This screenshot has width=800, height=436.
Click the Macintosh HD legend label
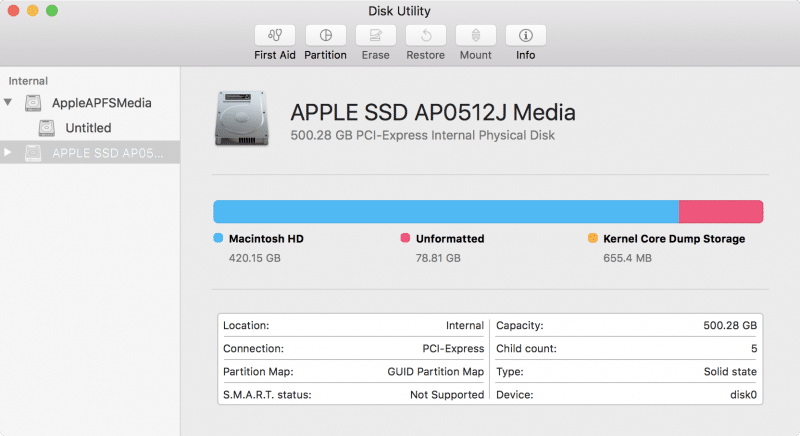click(x=266, y=239)
